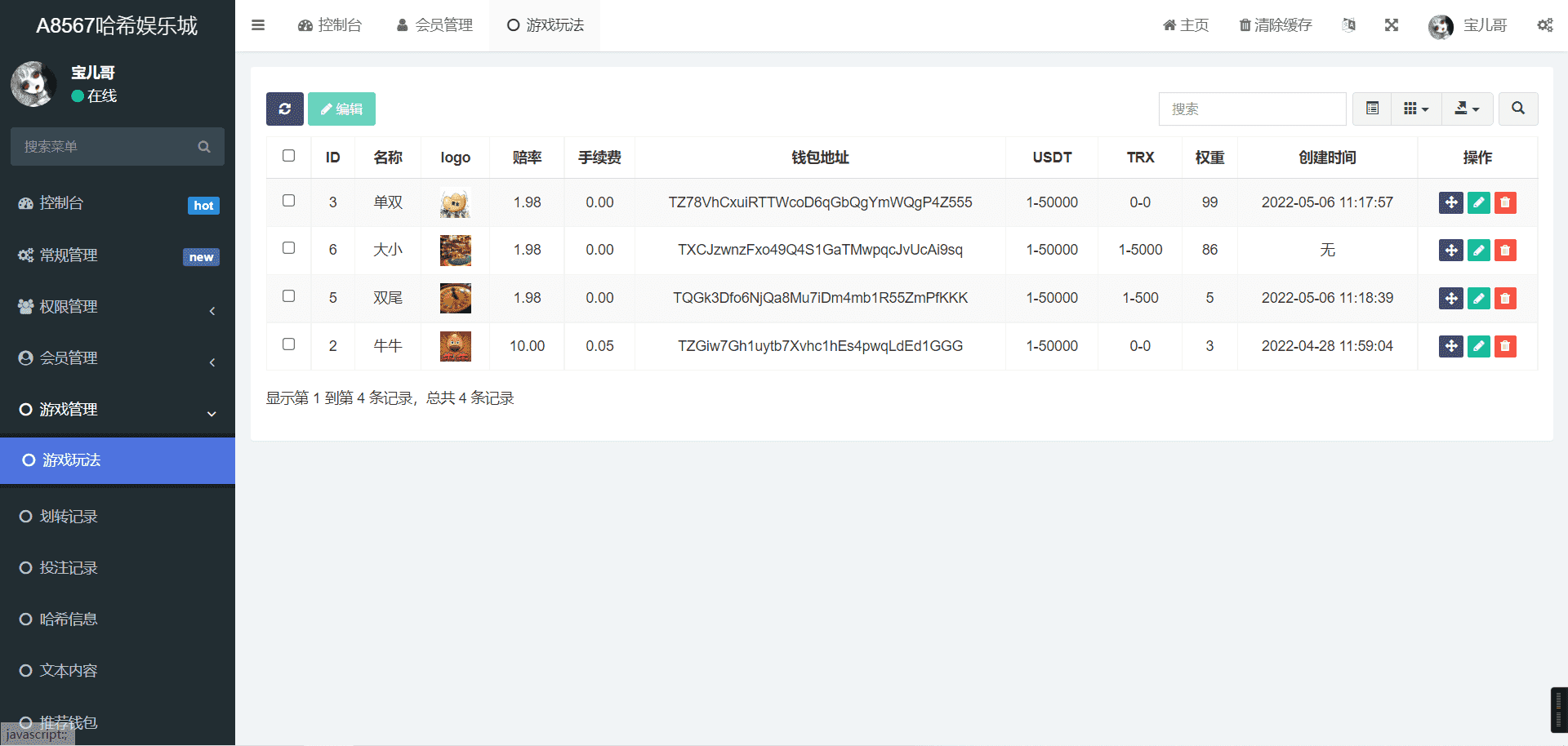1568x746 pixels.
Task: Switch to the 会员管理 top tab
Action: coord(434,25)
